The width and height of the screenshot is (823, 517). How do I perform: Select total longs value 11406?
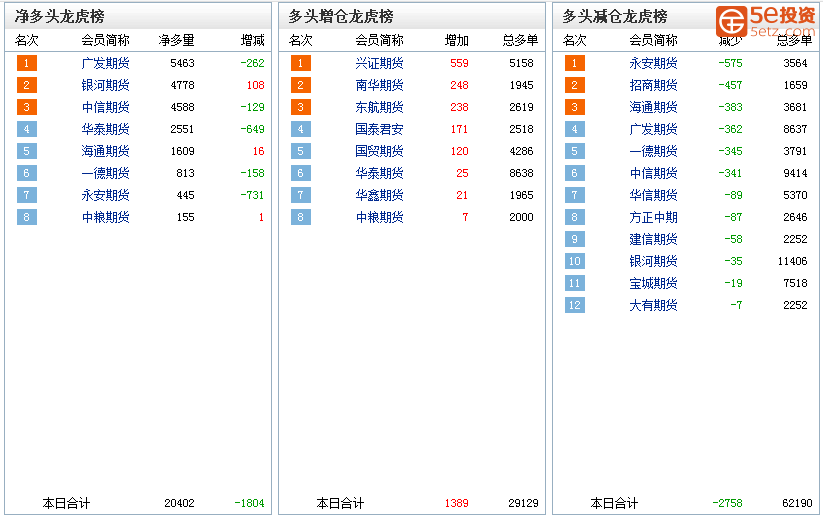[793, 262]
